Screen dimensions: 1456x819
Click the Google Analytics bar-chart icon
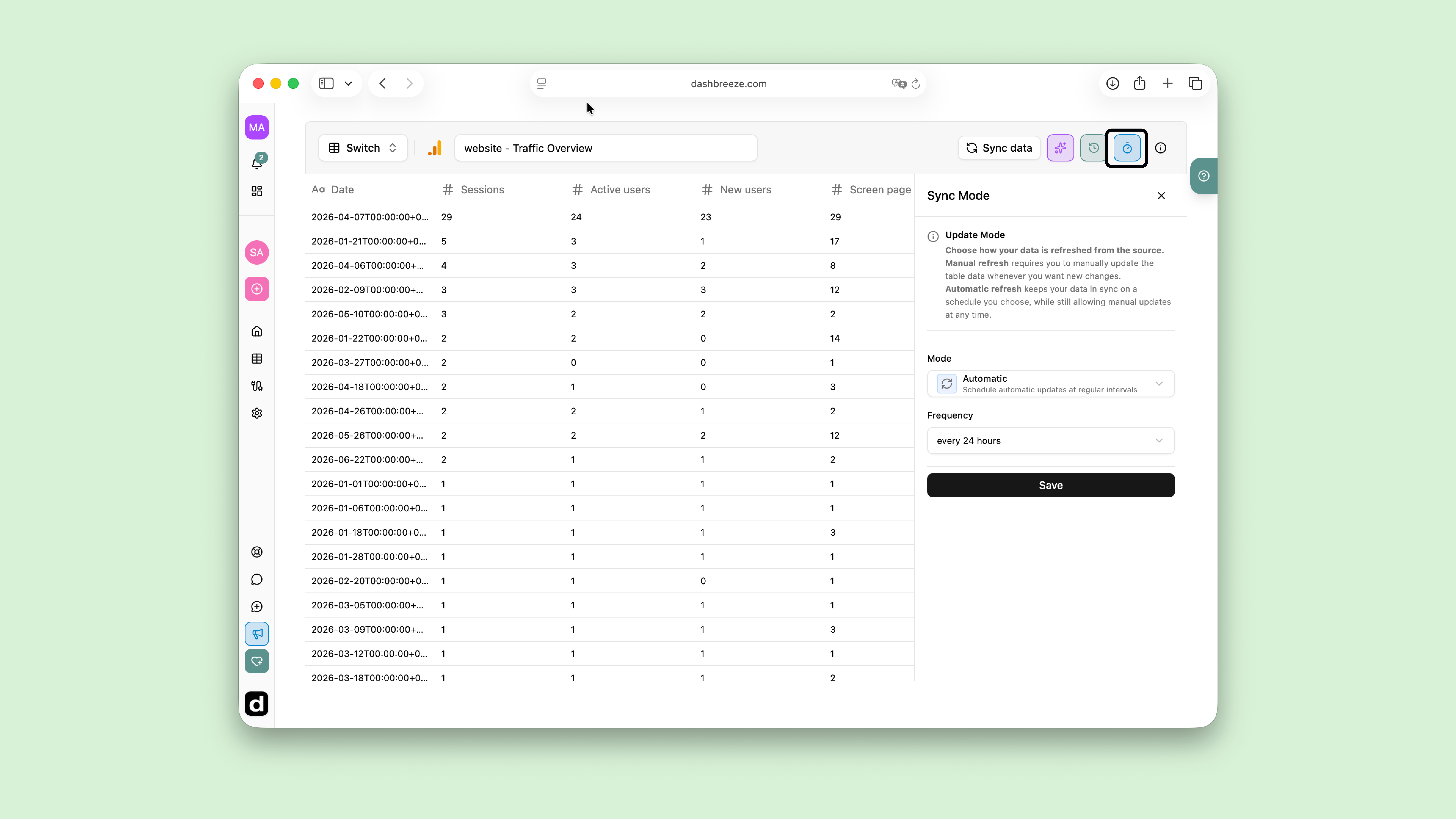click(x=435, y=148)
